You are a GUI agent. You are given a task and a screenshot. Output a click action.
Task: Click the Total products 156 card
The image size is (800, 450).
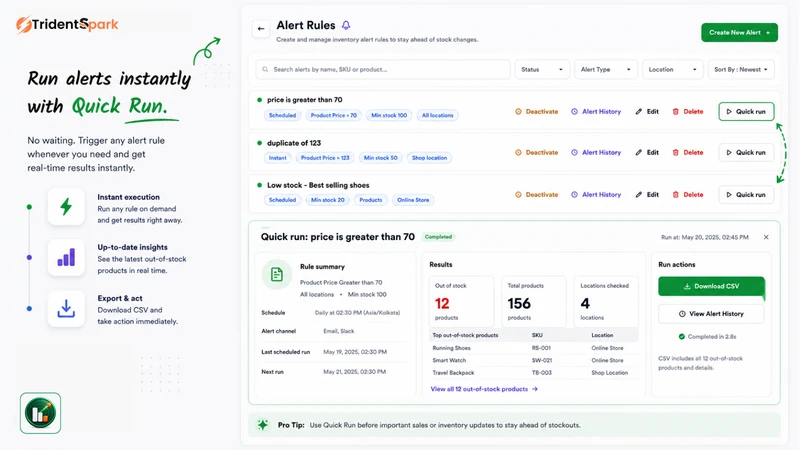tap(534, 302)
